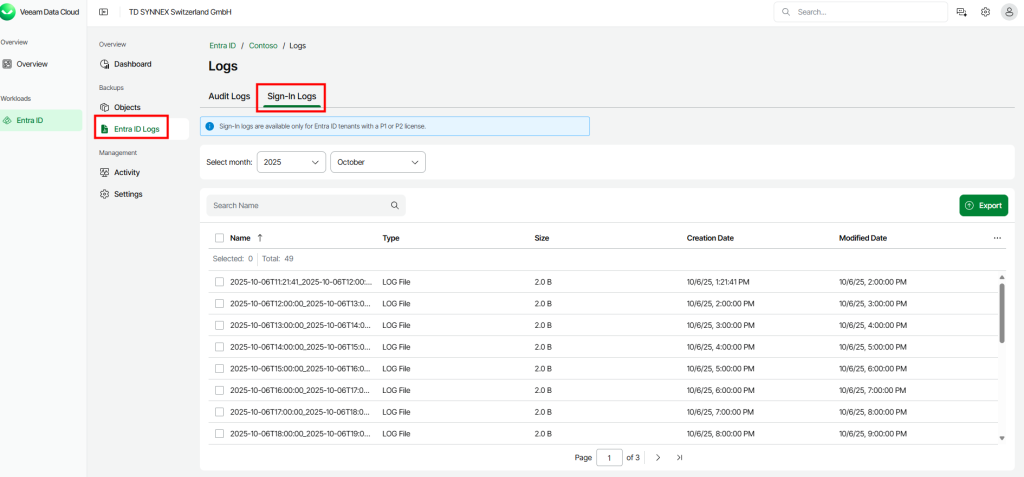Viewport: 1024px width, 477px height.
Task: Open the column options ellipsis icon
Action: 997,238
